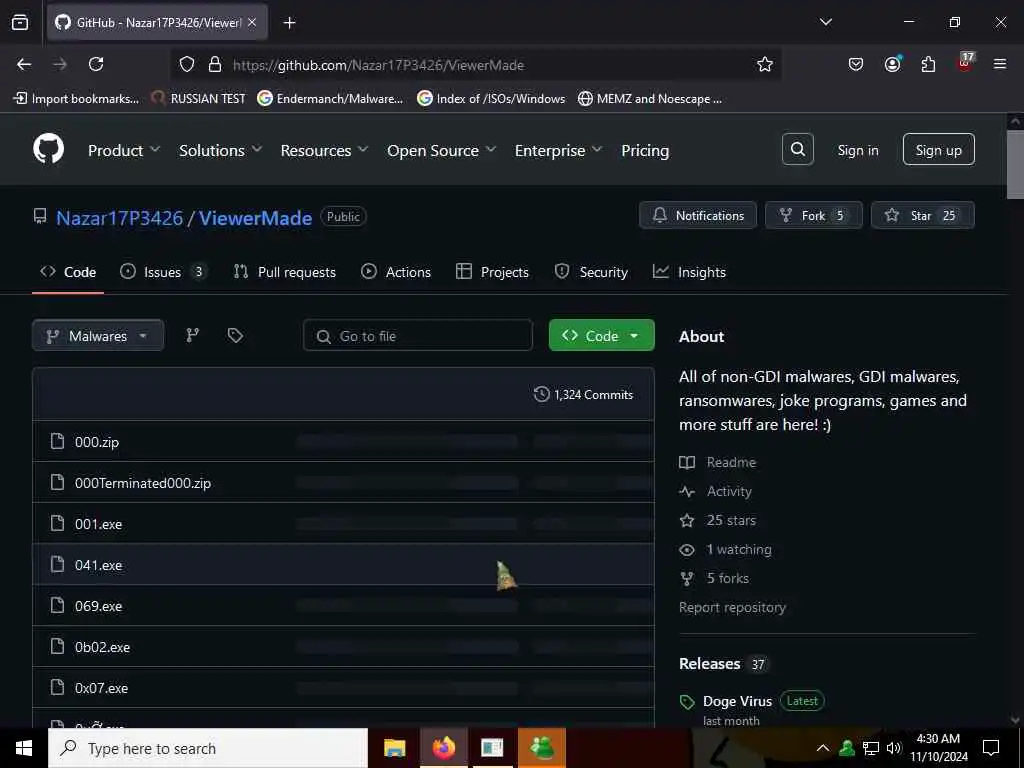1024x768 pixels.
Task: Close the GitHub browser tab
Action: [252, 22]
